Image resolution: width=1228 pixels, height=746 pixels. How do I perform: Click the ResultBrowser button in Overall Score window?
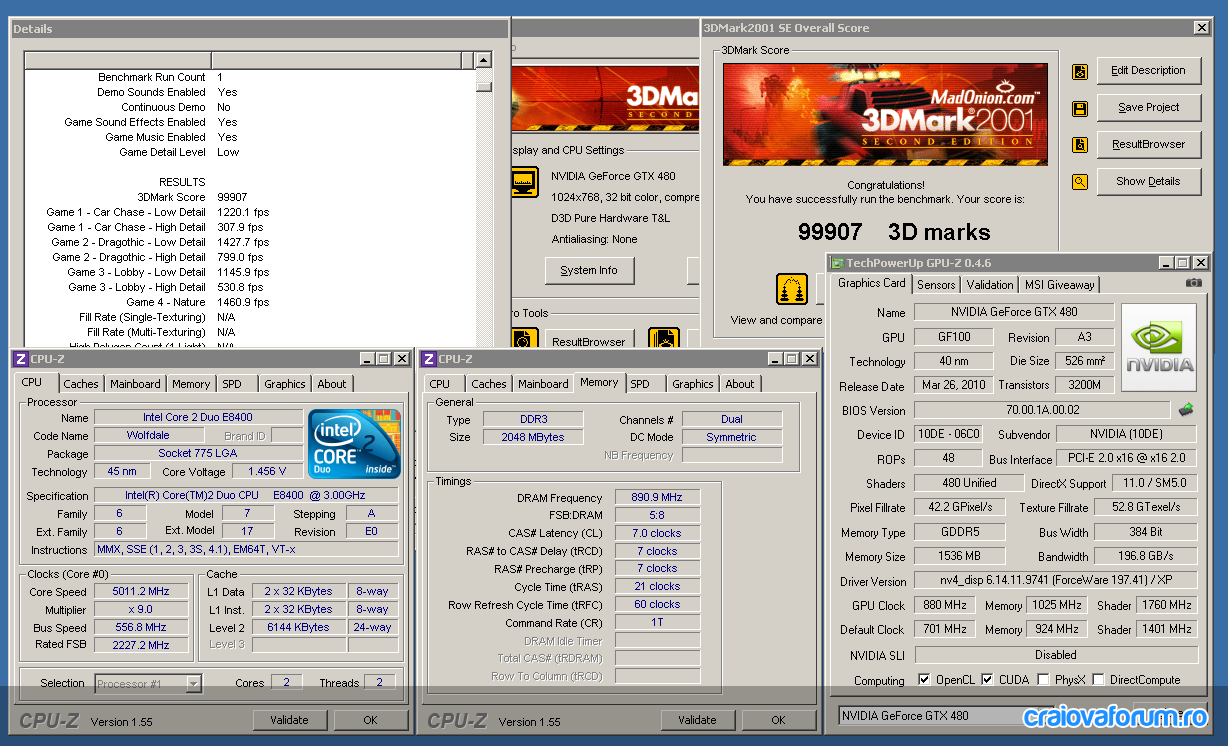(x=1148, y=145)
